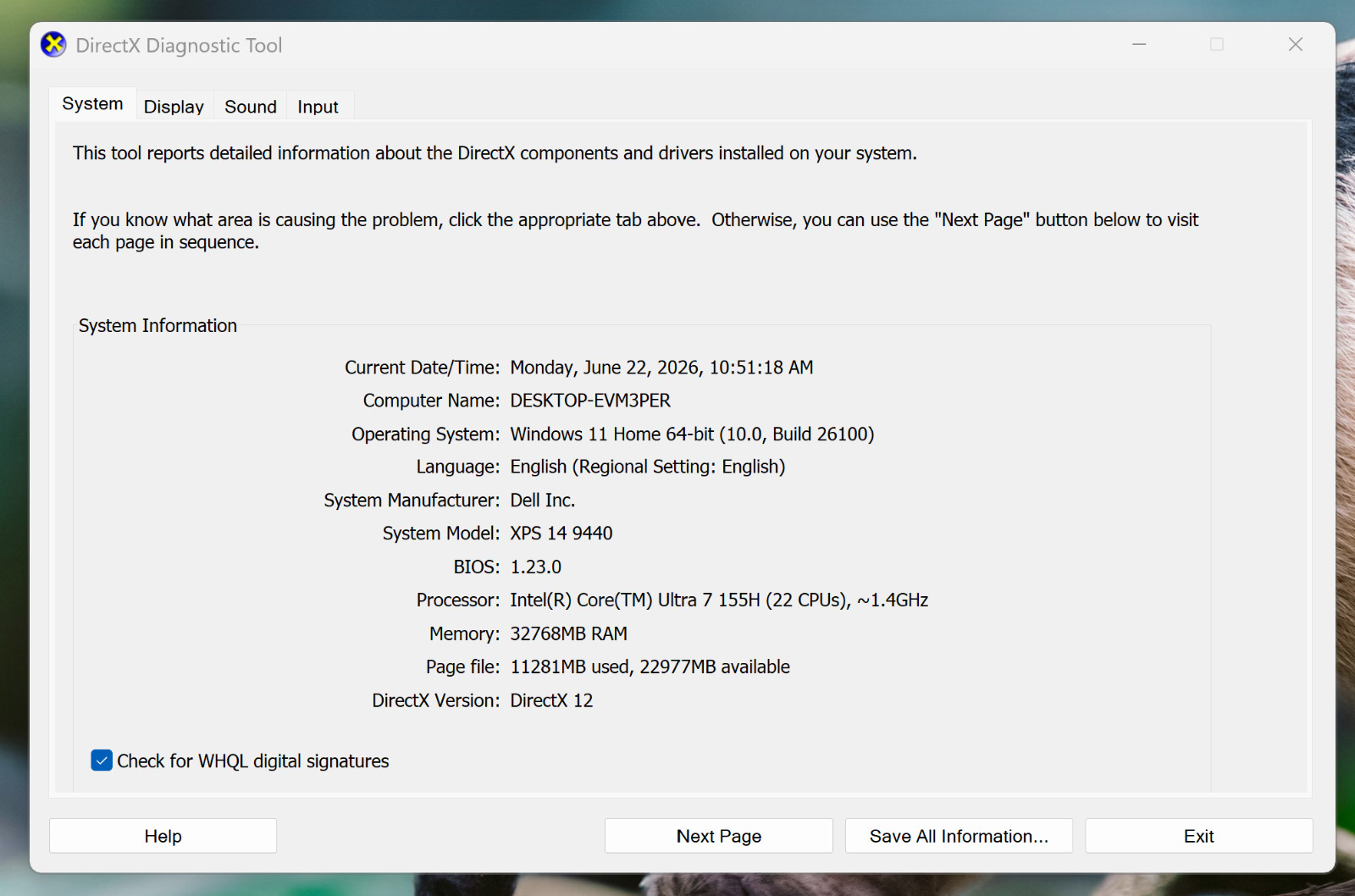Go to Next Page
The image size is (1355, 896).
719,836
